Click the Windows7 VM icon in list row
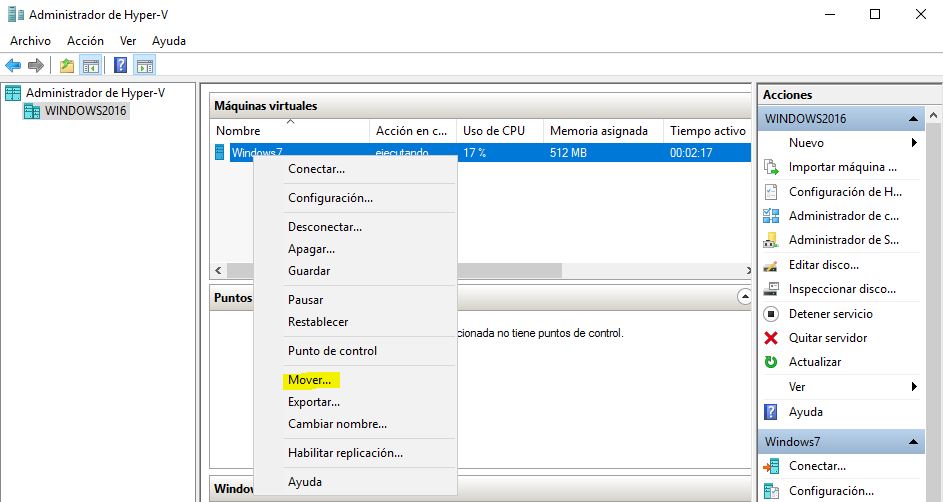Image resolution: width=943 pixels, height=502 pixels. pyautogui.click(x=220, y=153)
